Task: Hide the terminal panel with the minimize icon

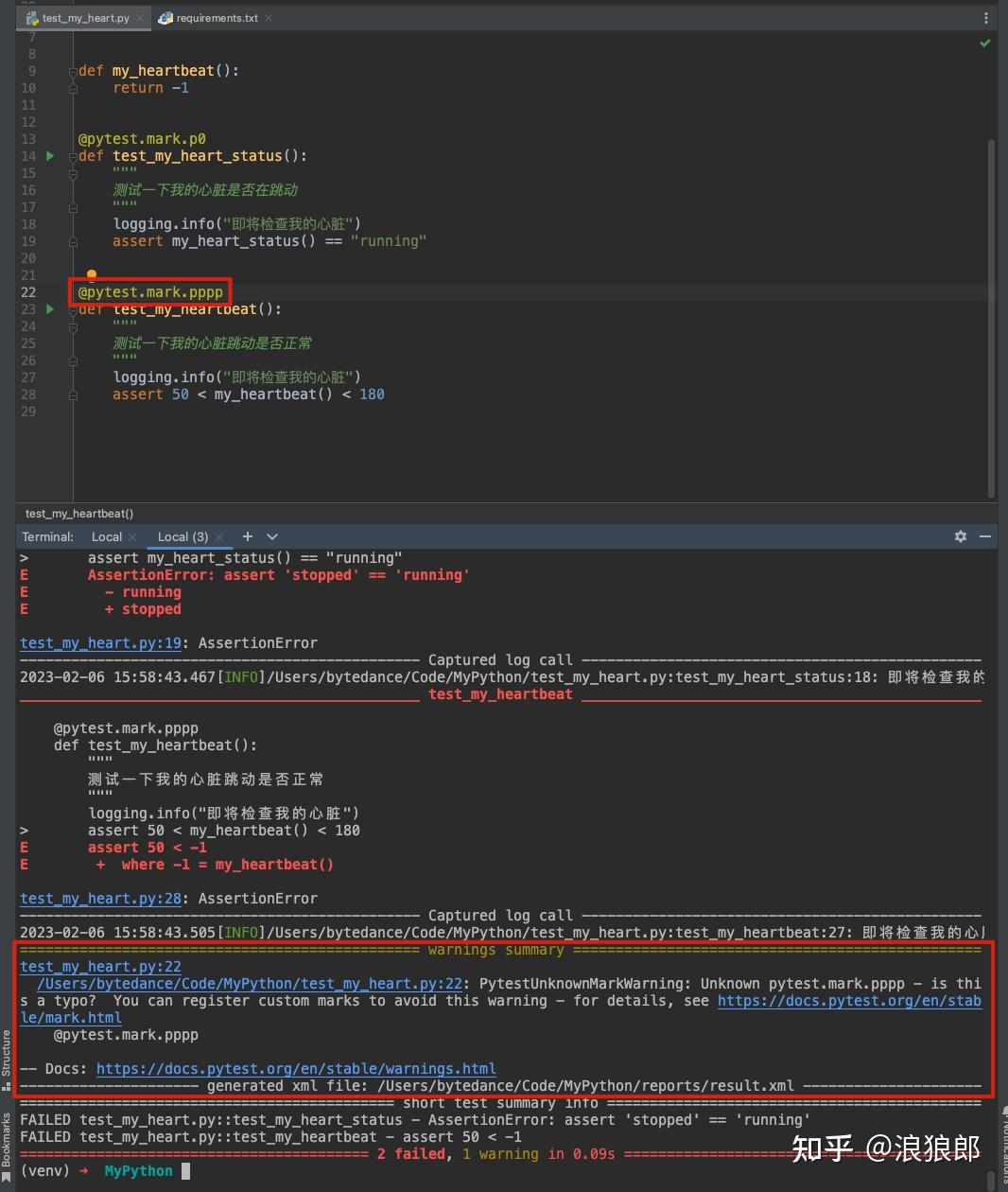Action: click(x=985, y=536)
